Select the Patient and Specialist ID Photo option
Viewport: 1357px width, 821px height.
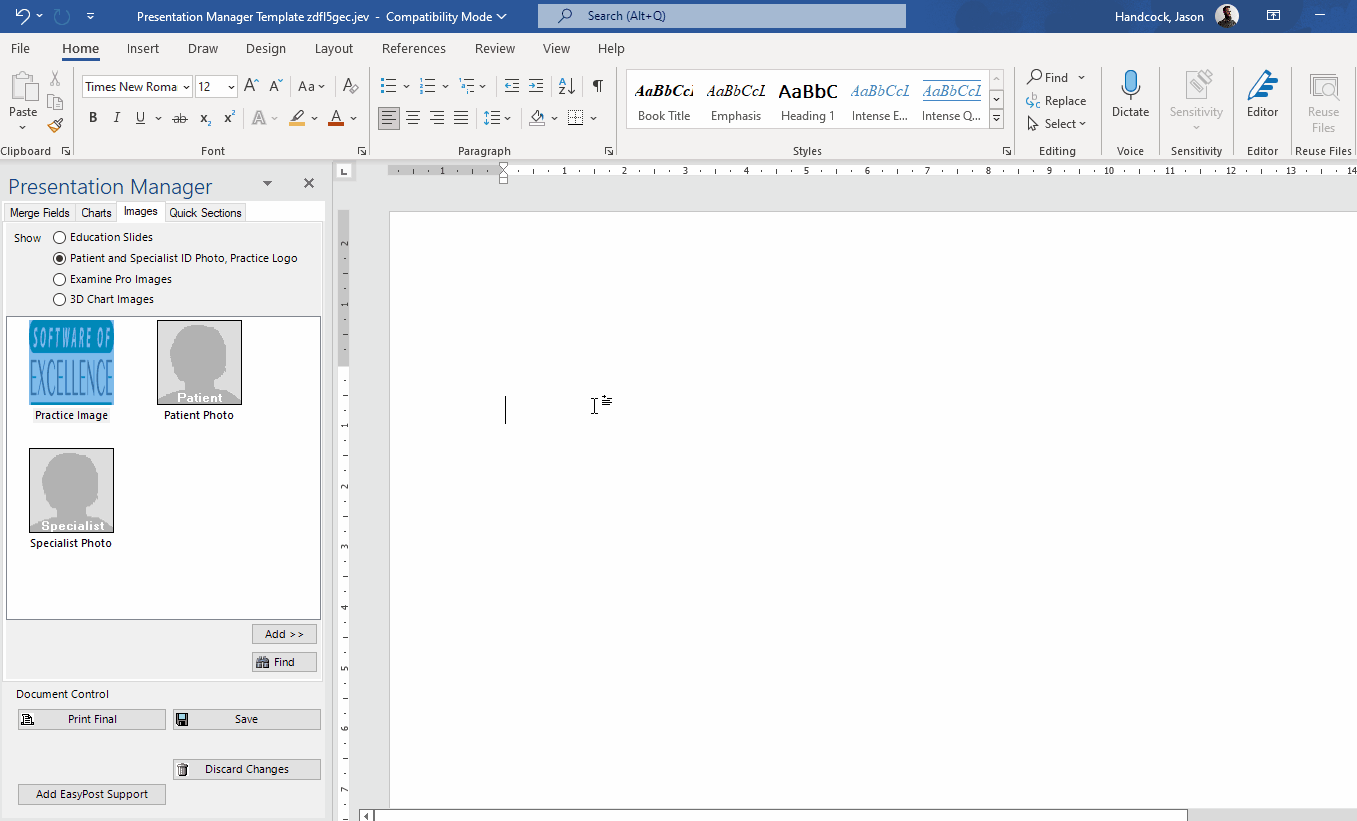pyautogui.click(x=59, y=257)
